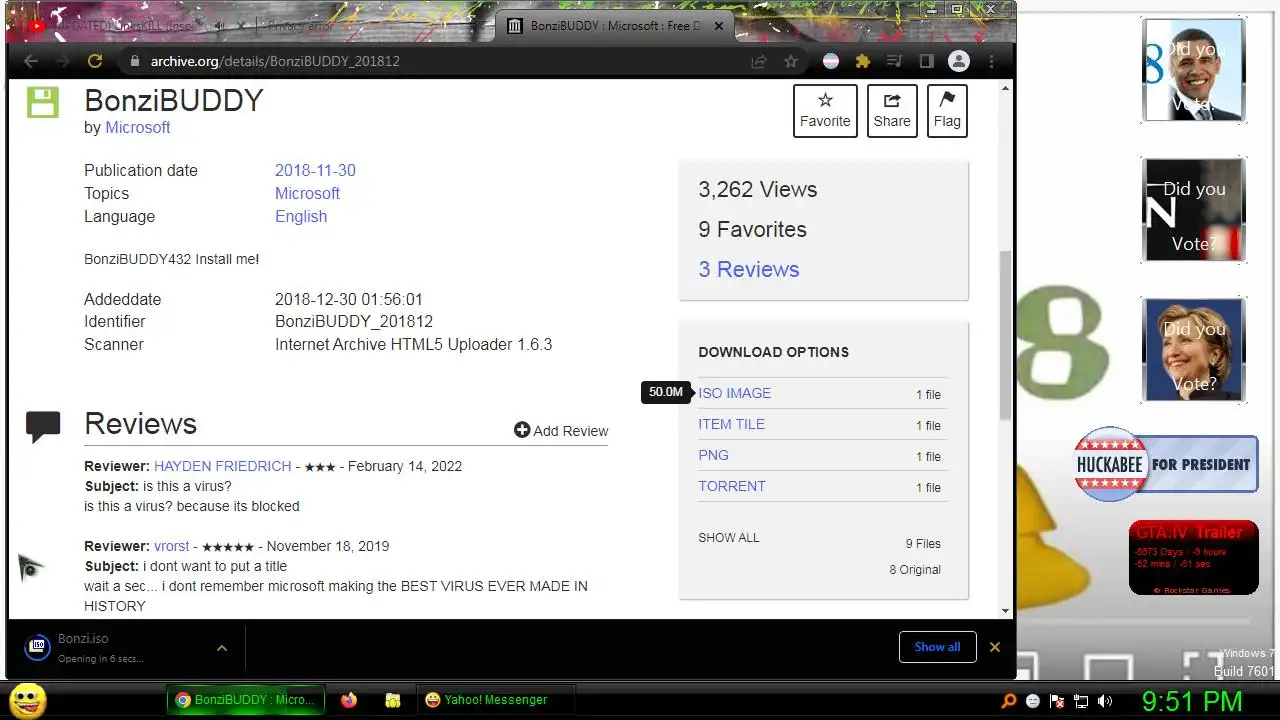Click the green floppy disk software icon
This screenshot has height=720, width=1280.
pyautogui.click(x=42, y=101)
